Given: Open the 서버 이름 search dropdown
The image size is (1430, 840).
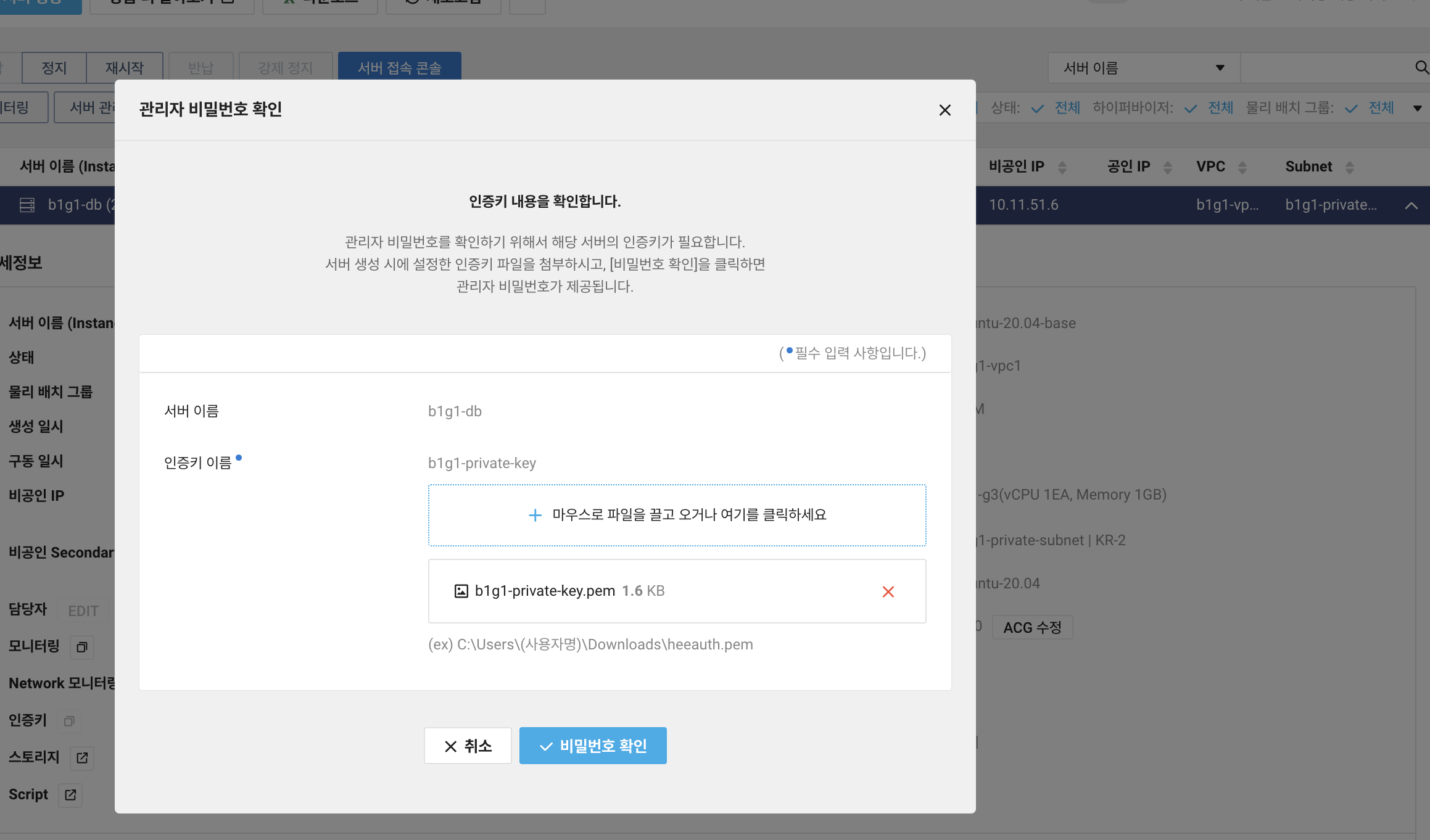Looking at the screenshot, I should (x=1144, y=68).
